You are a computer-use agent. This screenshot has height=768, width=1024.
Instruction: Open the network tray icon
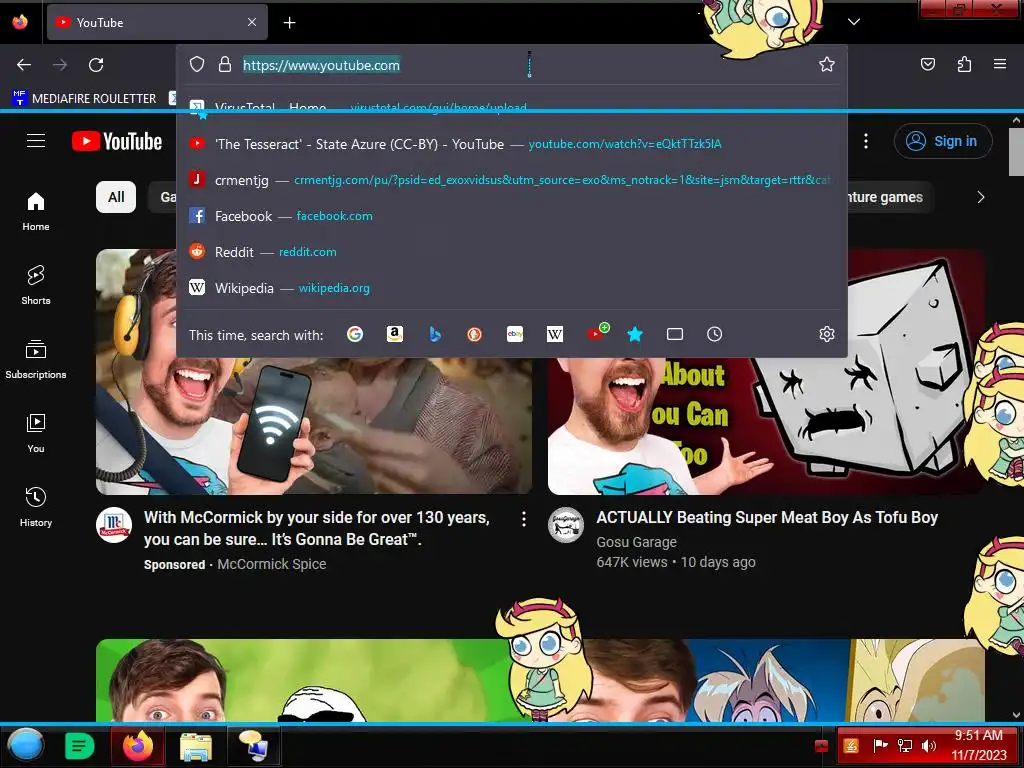(904, 746)
